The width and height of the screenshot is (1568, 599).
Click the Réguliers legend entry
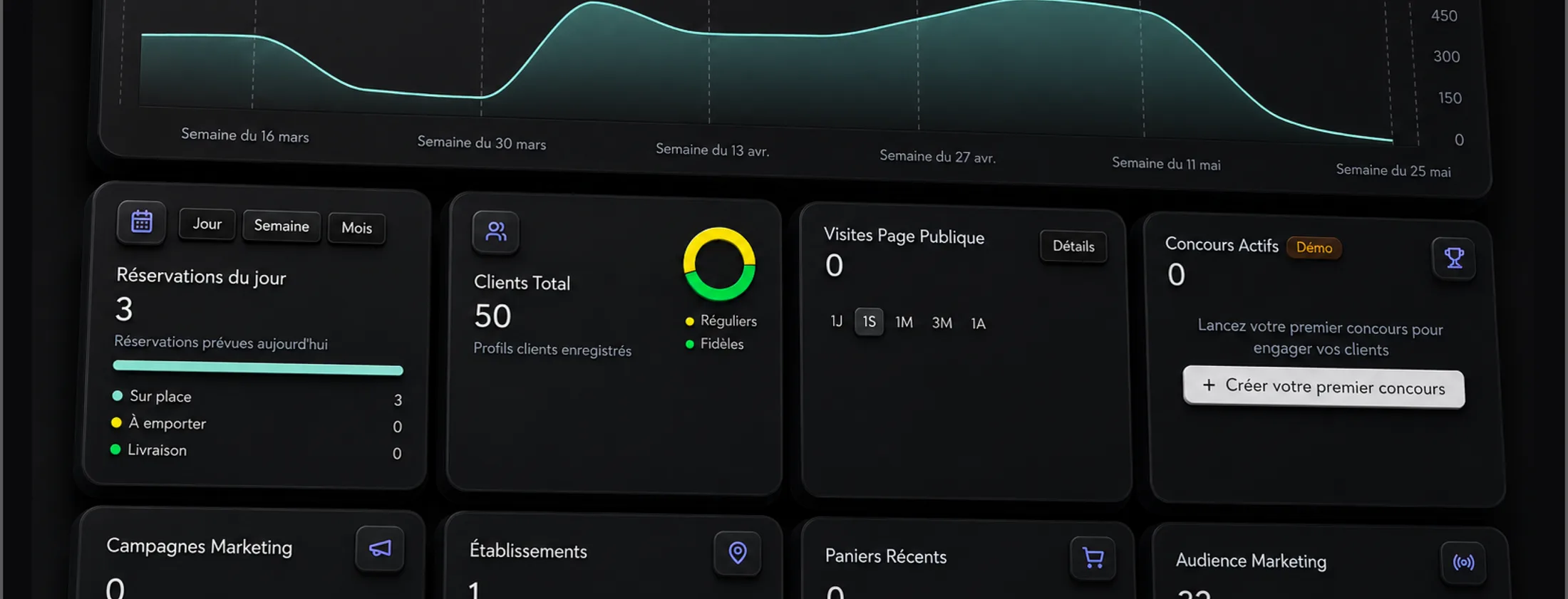coord(721,321)
